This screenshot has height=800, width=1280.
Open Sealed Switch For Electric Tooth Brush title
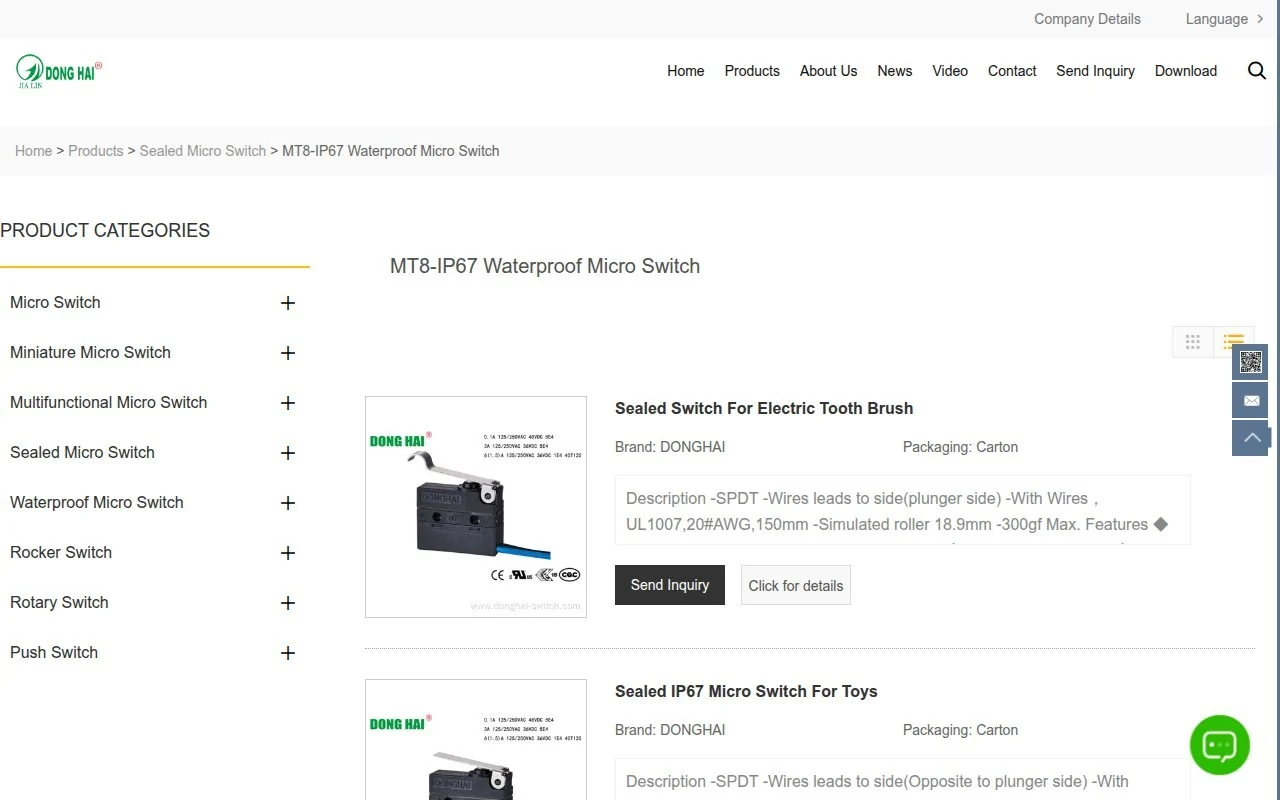point(764,408)
